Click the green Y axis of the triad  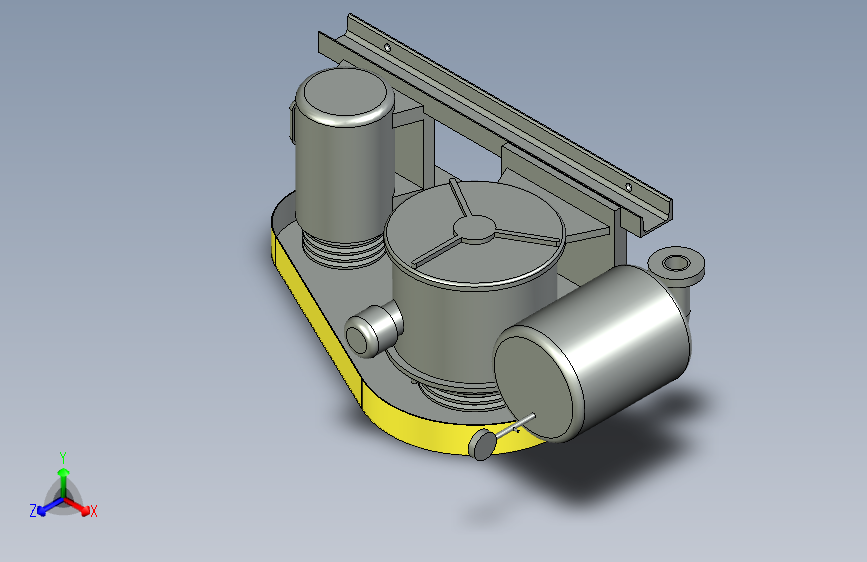63,478
